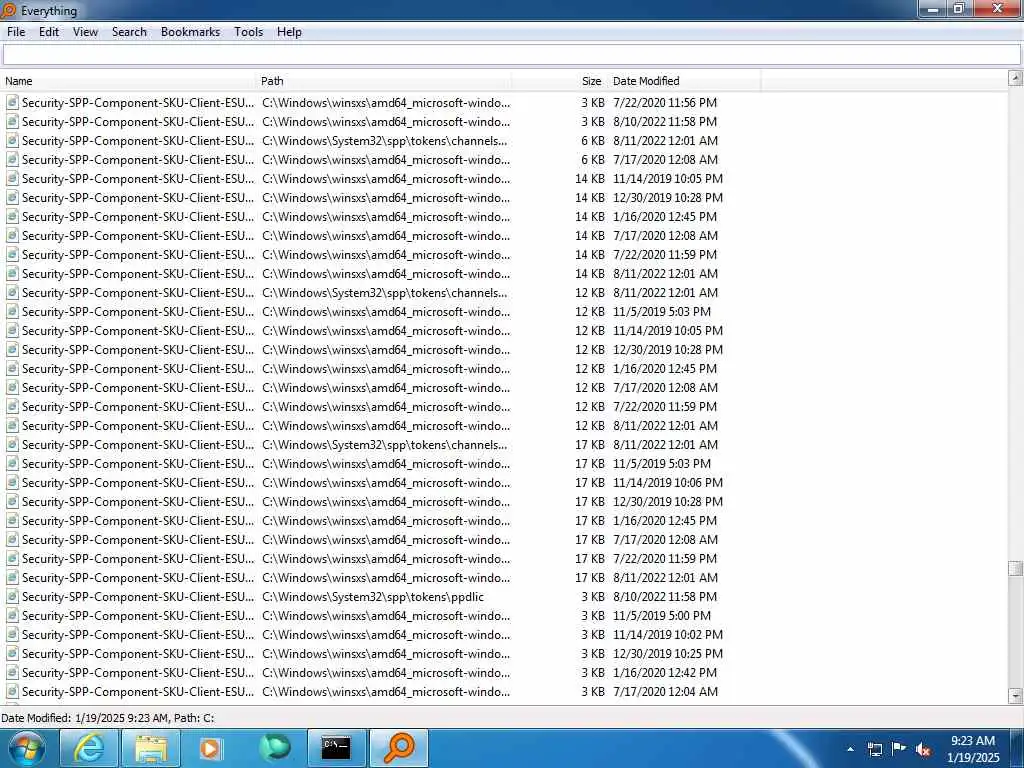
Task: Open the View menu
Action: [85, 32]
